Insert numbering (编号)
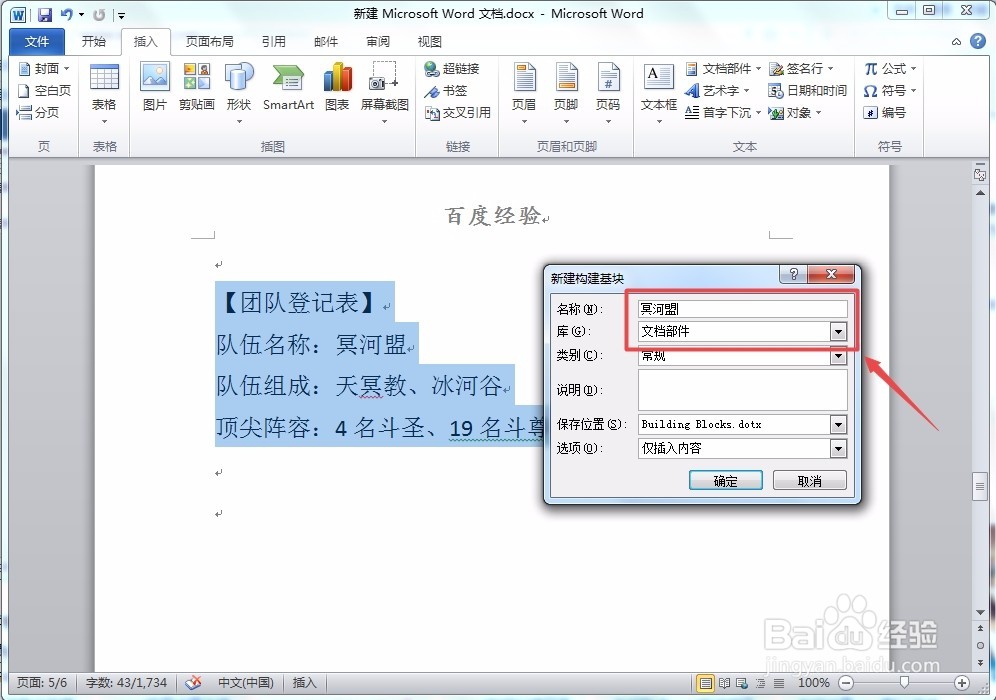Screen dimensions: 996x700 pyautogui.click(x=884, y=112)
